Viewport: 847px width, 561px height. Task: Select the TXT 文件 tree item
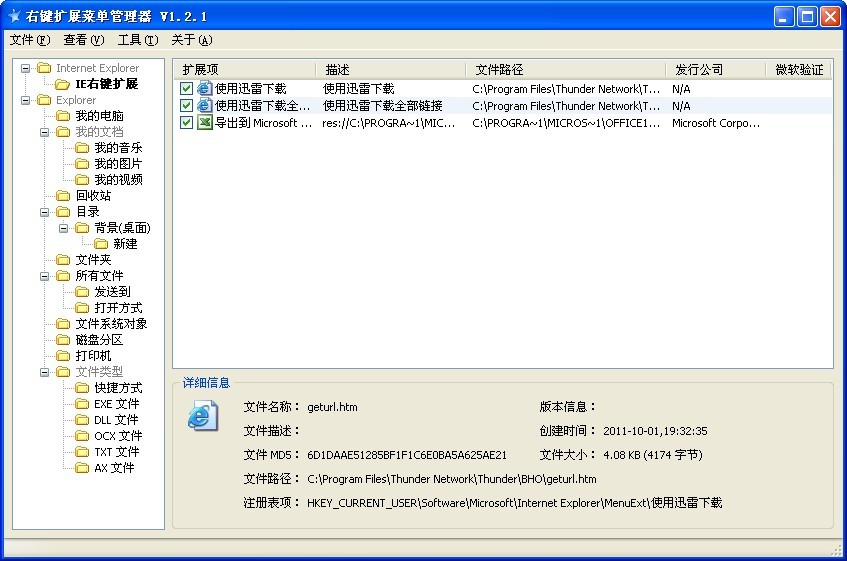pyautogui.click(x=116, y=452)
